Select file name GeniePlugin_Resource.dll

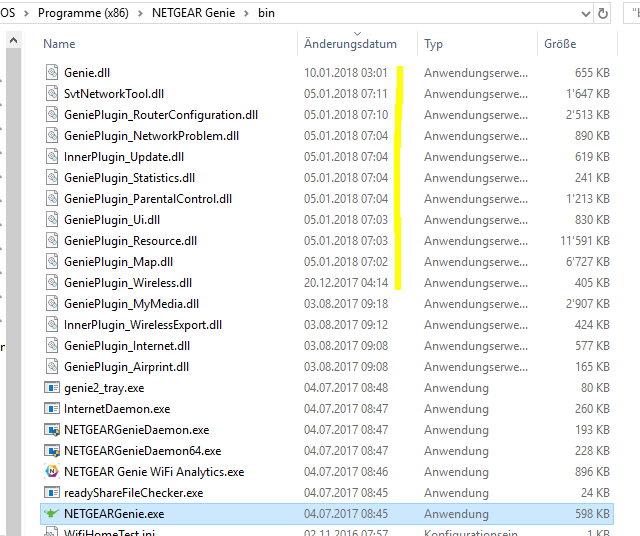pyautogui.click(x=131, y=241)
